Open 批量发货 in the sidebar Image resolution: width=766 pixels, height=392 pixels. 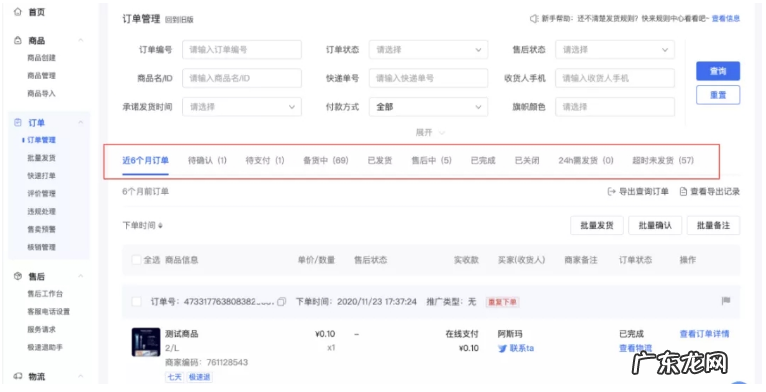(42, 158)
